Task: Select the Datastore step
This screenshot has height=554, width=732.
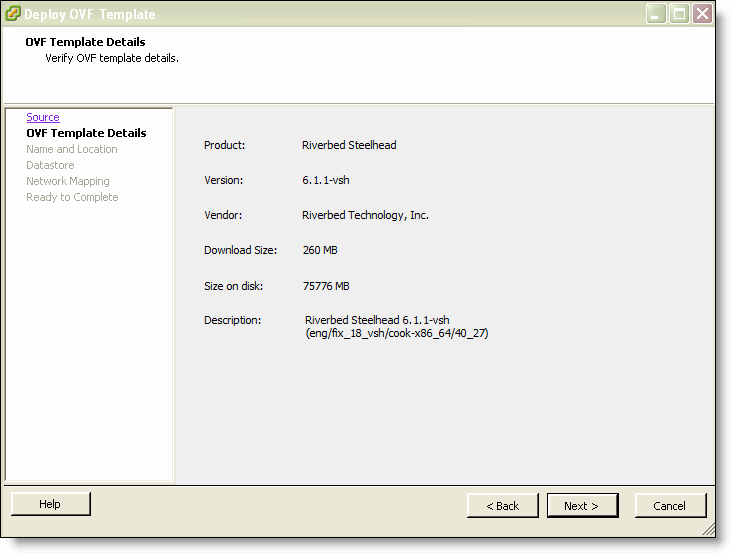Action: click(50, 165)
